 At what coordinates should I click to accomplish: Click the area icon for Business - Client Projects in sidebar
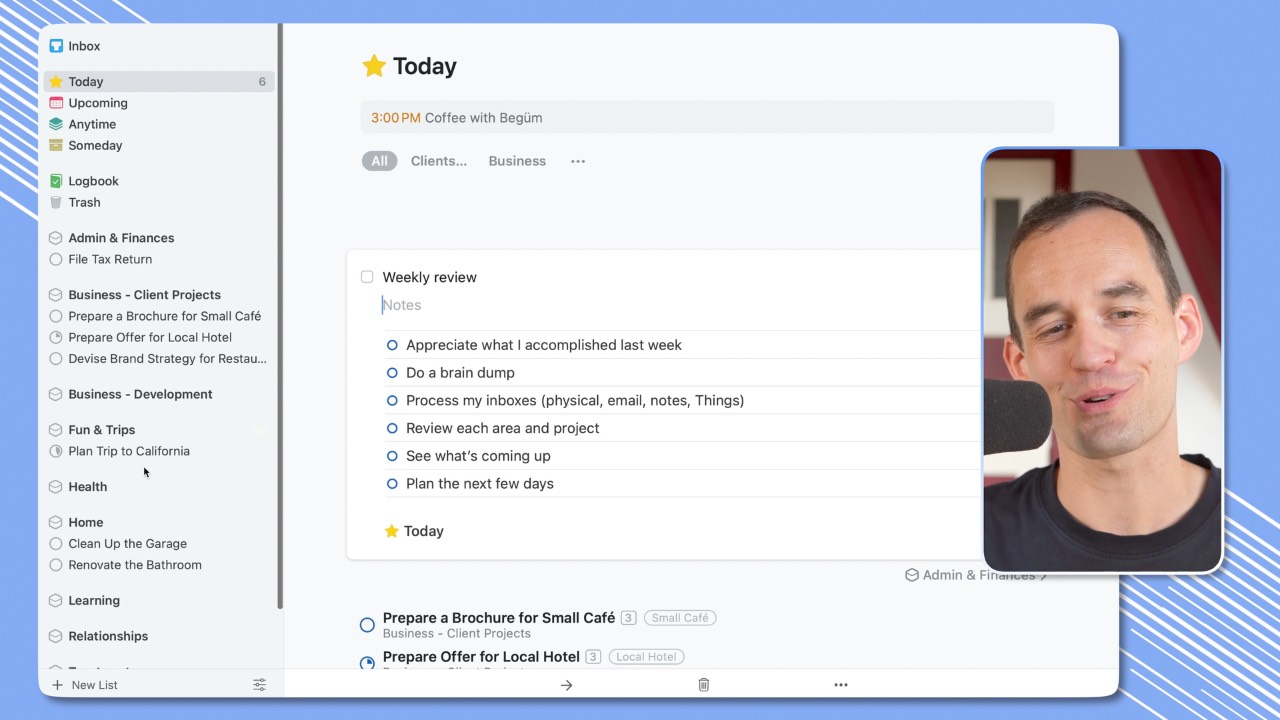click(56, 295)
